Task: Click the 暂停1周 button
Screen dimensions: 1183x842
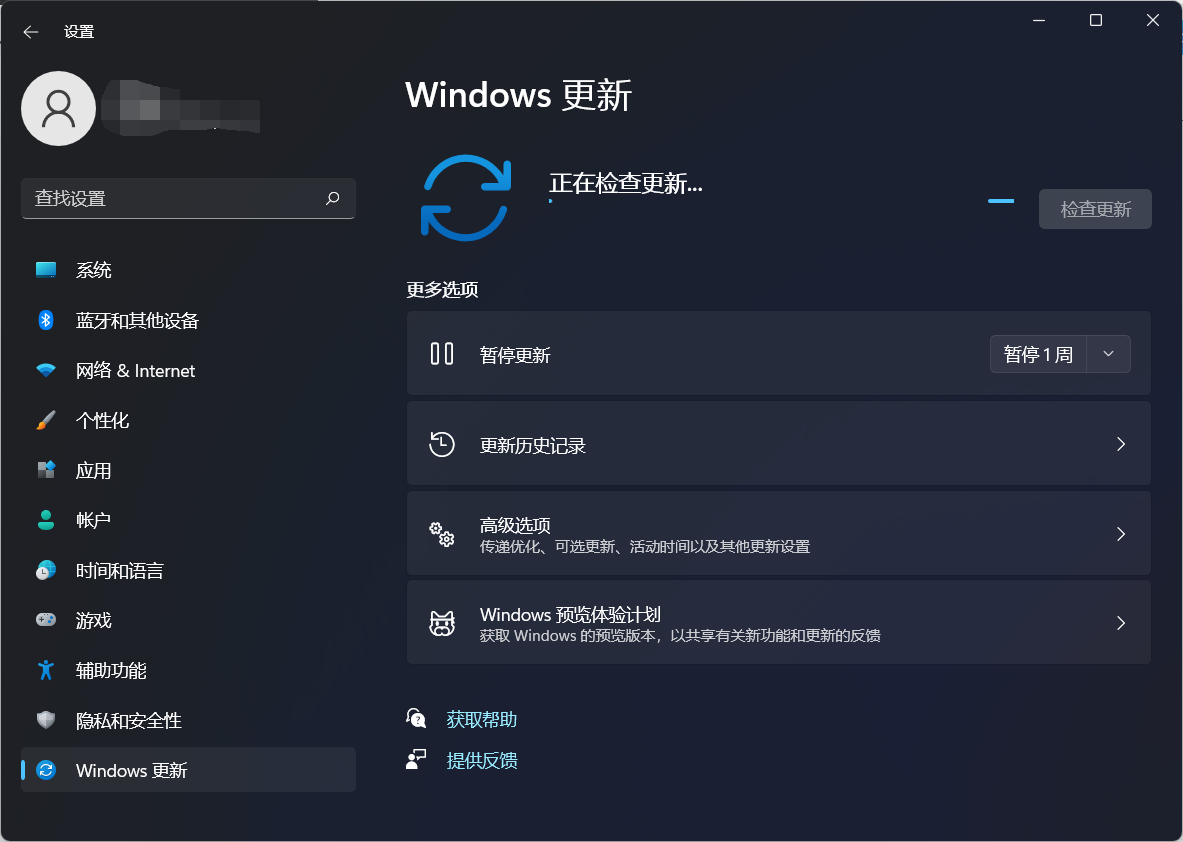Action: 1038,353
